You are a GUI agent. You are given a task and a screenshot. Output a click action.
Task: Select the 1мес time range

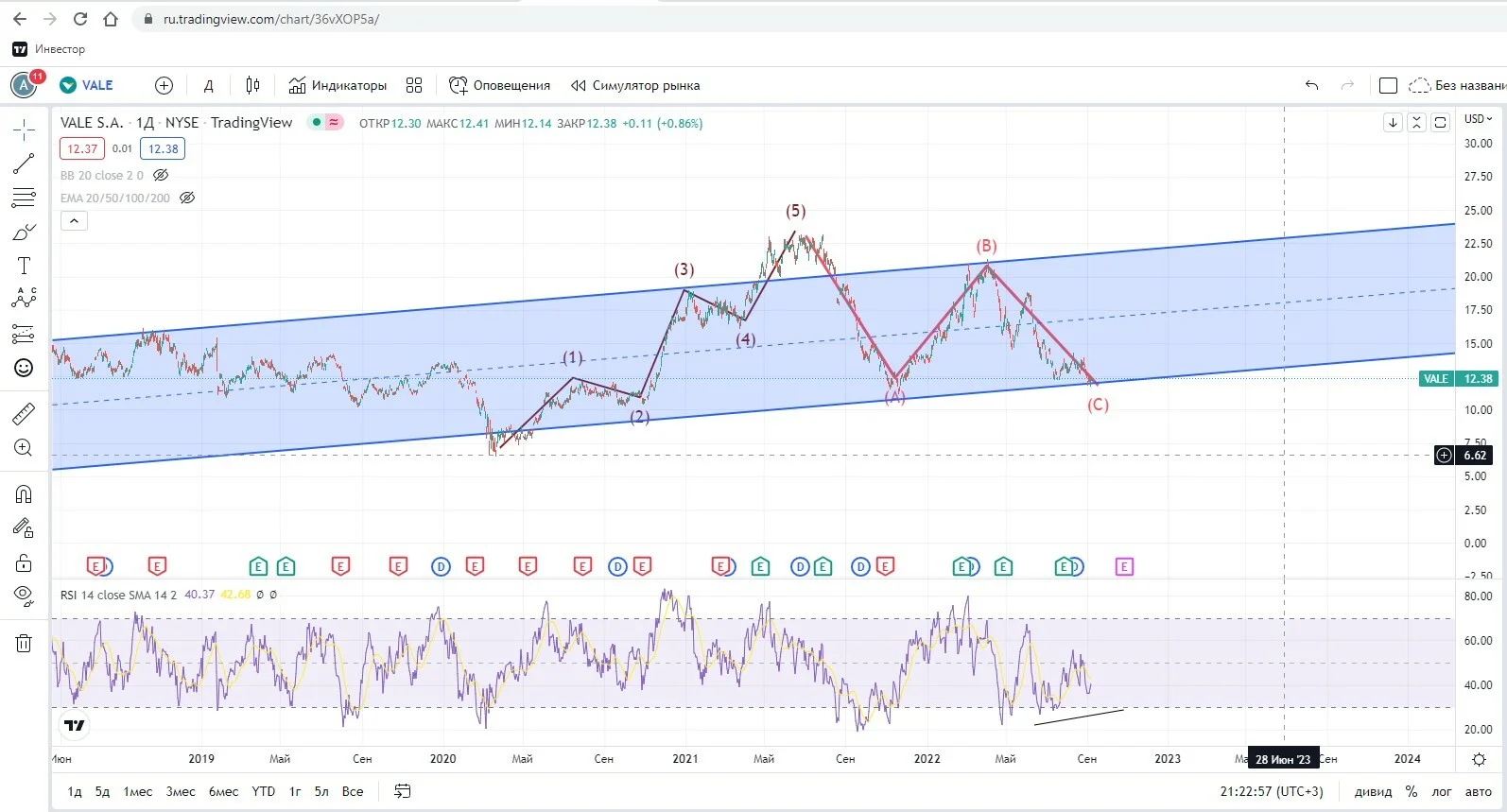click(x=138, y=791)
